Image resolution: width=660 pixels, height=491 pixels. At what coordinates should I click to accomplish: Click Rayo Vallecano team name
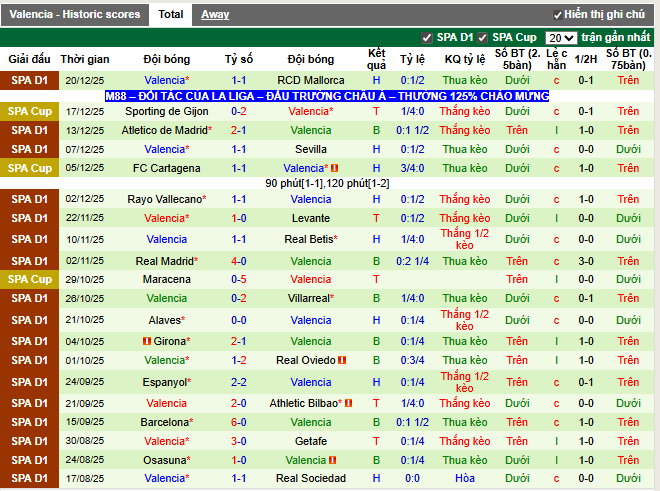point(165,199)
